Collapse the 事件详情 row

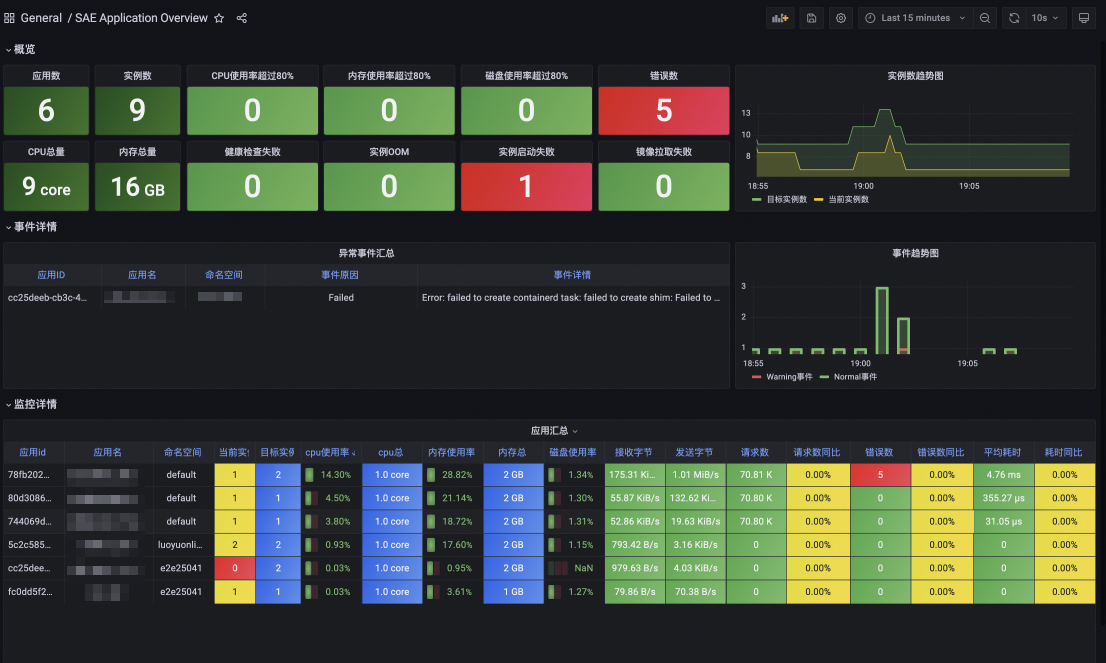pos(31,227)
